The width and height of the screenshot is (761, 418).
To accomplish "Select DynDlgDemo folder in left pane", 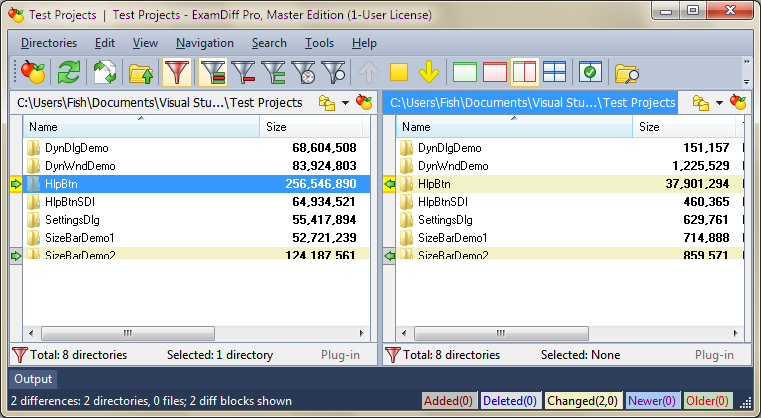I will pos(197,148).
